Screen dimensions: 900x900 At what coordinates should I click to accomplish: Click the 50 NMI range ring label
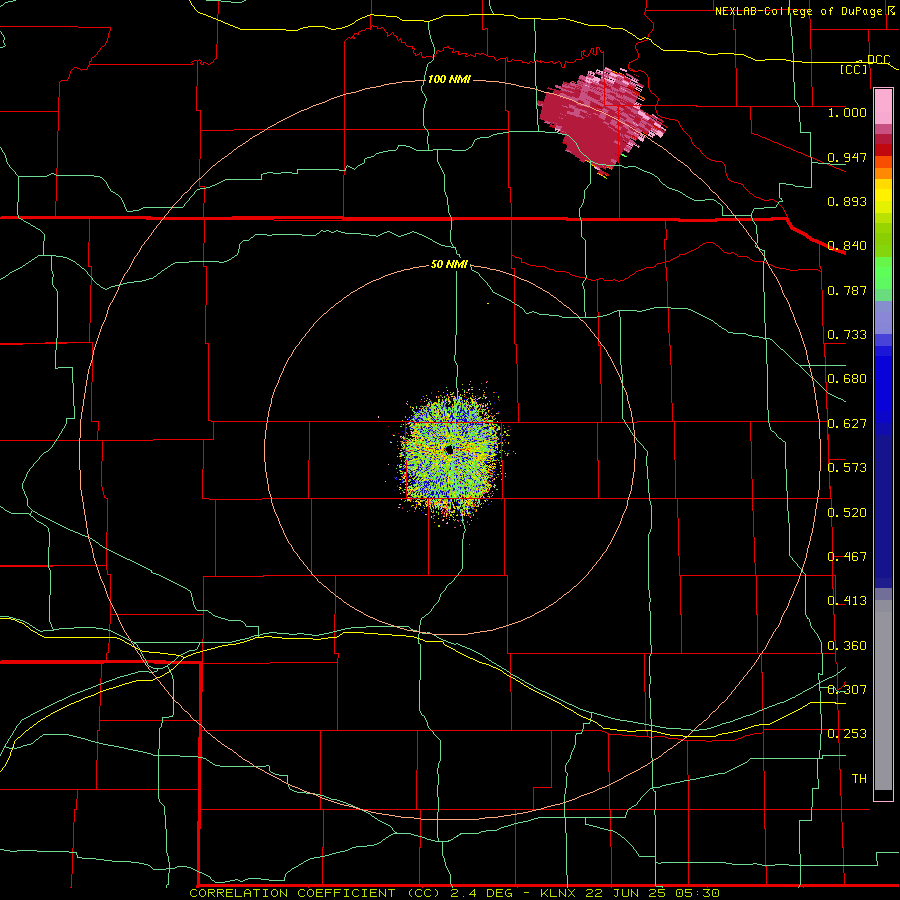449,265
